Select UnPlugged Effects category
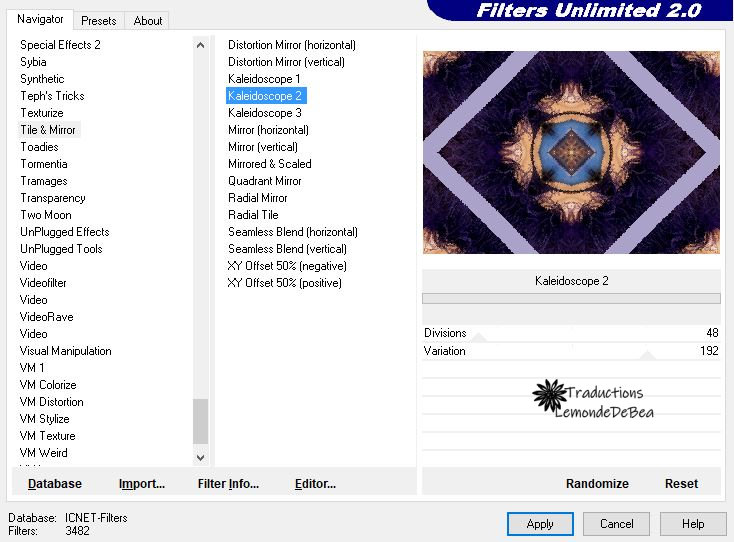This screenshot has height=542, width=734. tap(65, 232)
